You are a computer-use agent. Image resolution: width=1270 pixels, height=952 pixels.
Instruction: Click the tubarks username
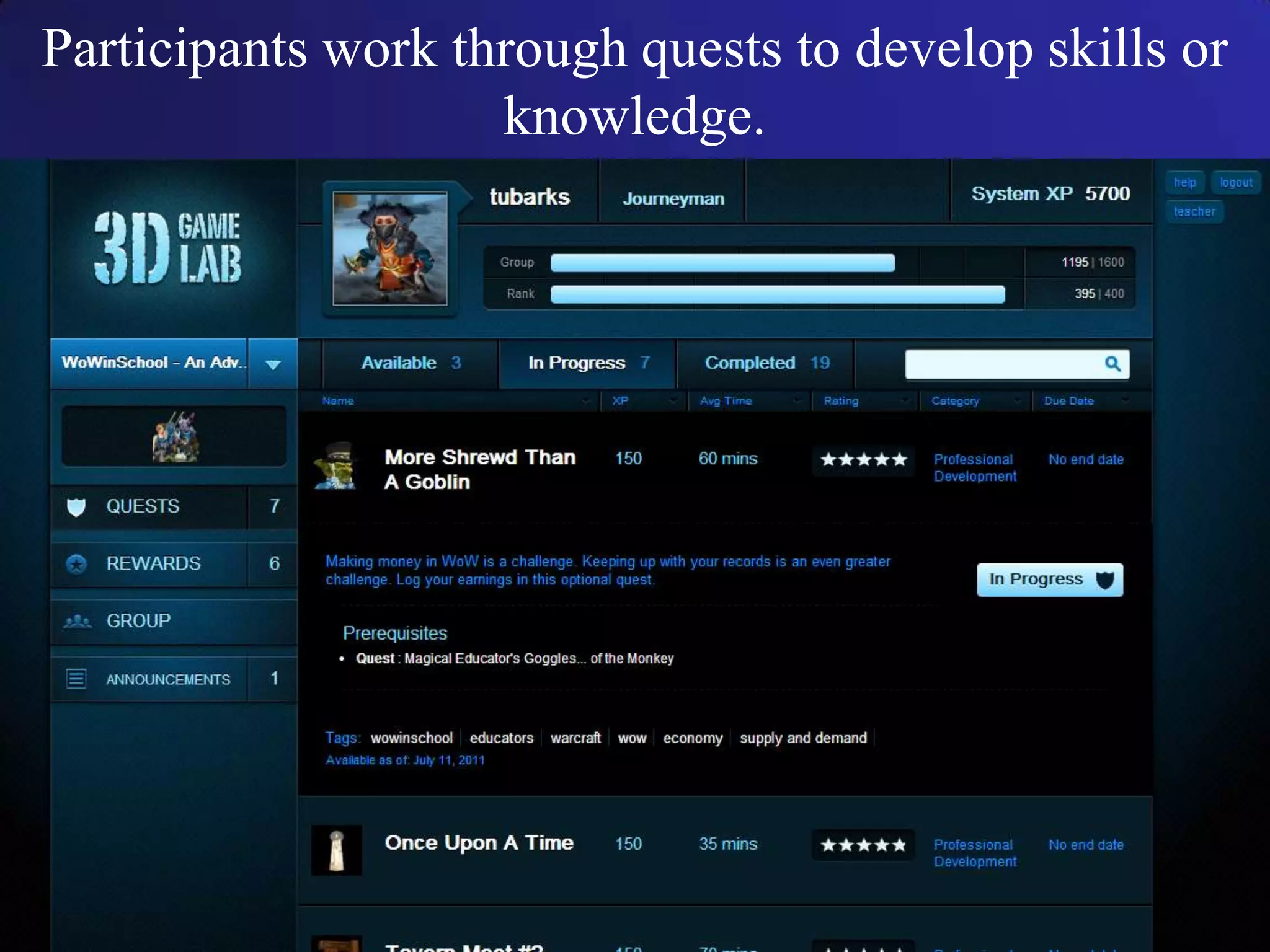click(530, 197)
